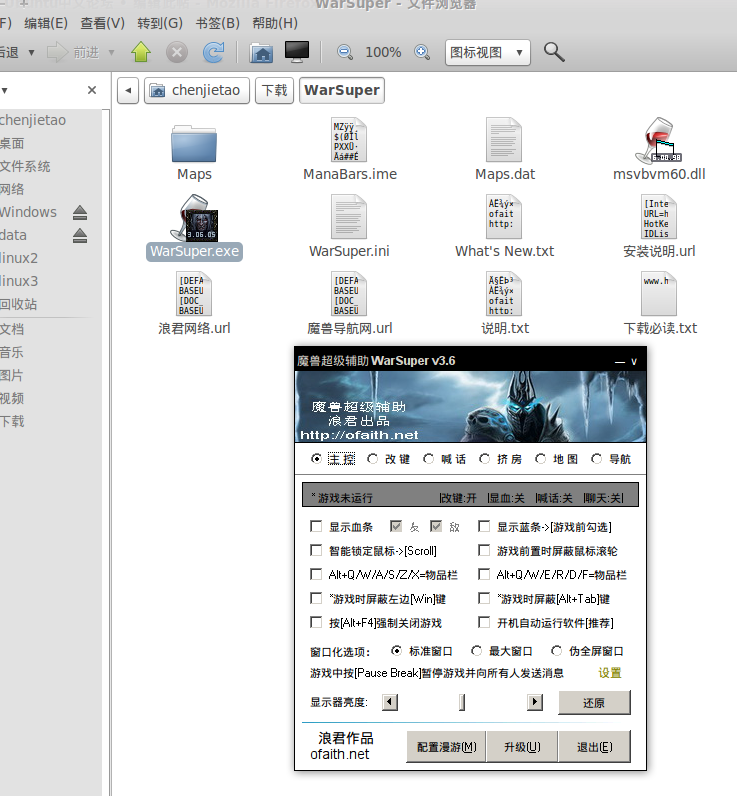Open the home folder icon in the toolbar
This screenshot has height=796, width=737.
click(x=261, y=52)
